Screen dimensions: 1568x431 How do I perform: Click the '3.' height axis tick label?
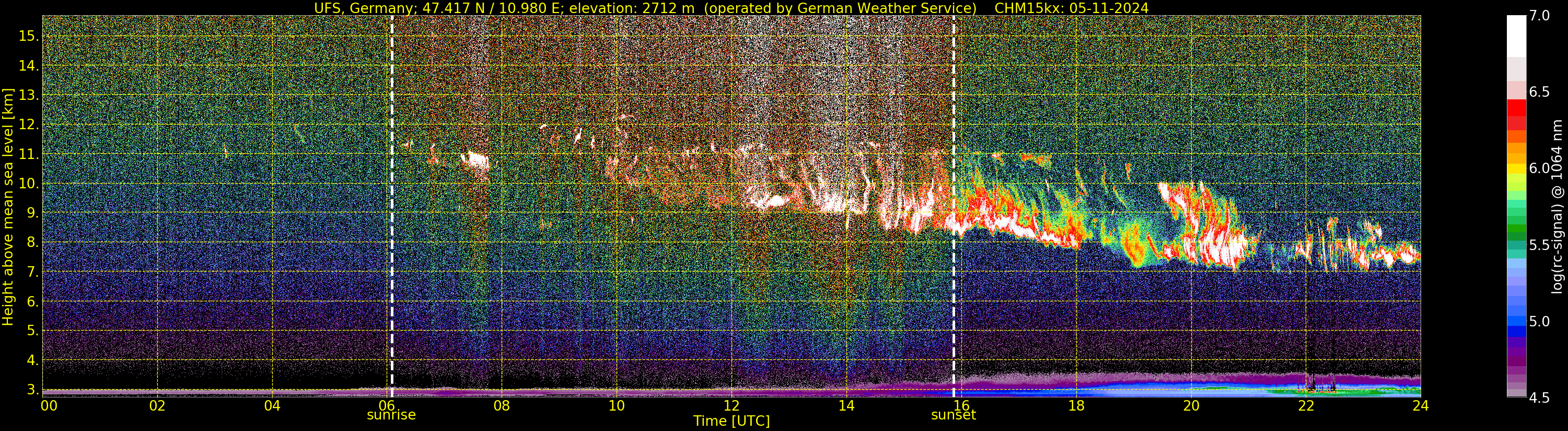(32, 390)
